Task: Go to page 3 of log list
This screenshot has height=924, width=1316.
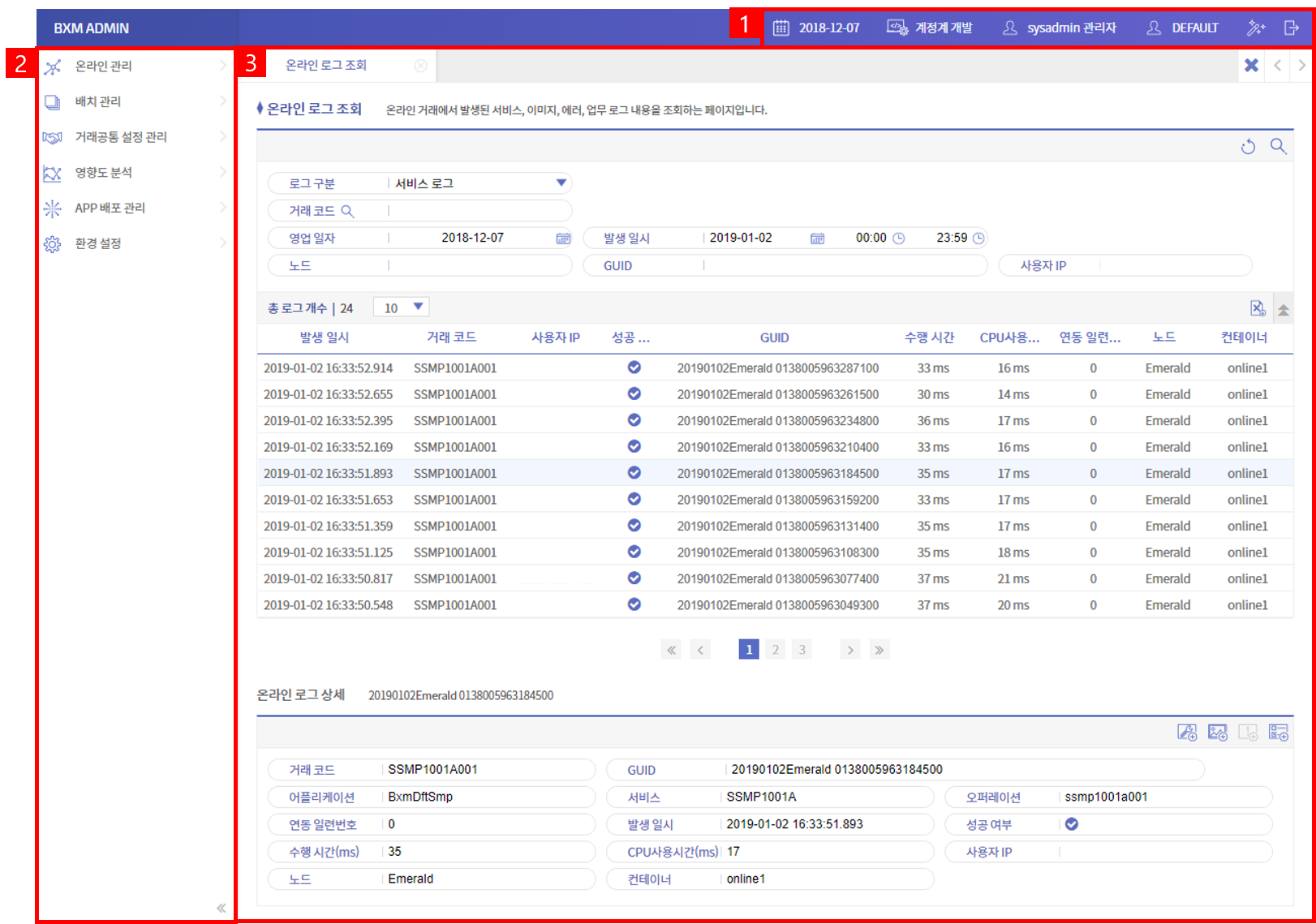Action: (x=802, y=650)
